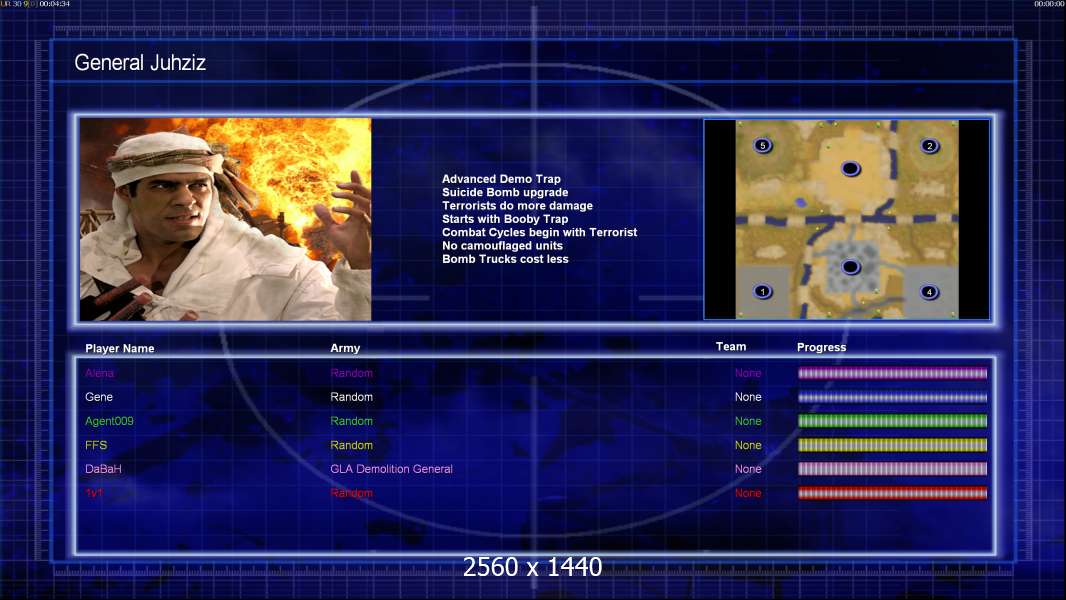The image size is (1066, 600).
Task: Click DaBaH's pink progress bar
Action: (892, 469)
